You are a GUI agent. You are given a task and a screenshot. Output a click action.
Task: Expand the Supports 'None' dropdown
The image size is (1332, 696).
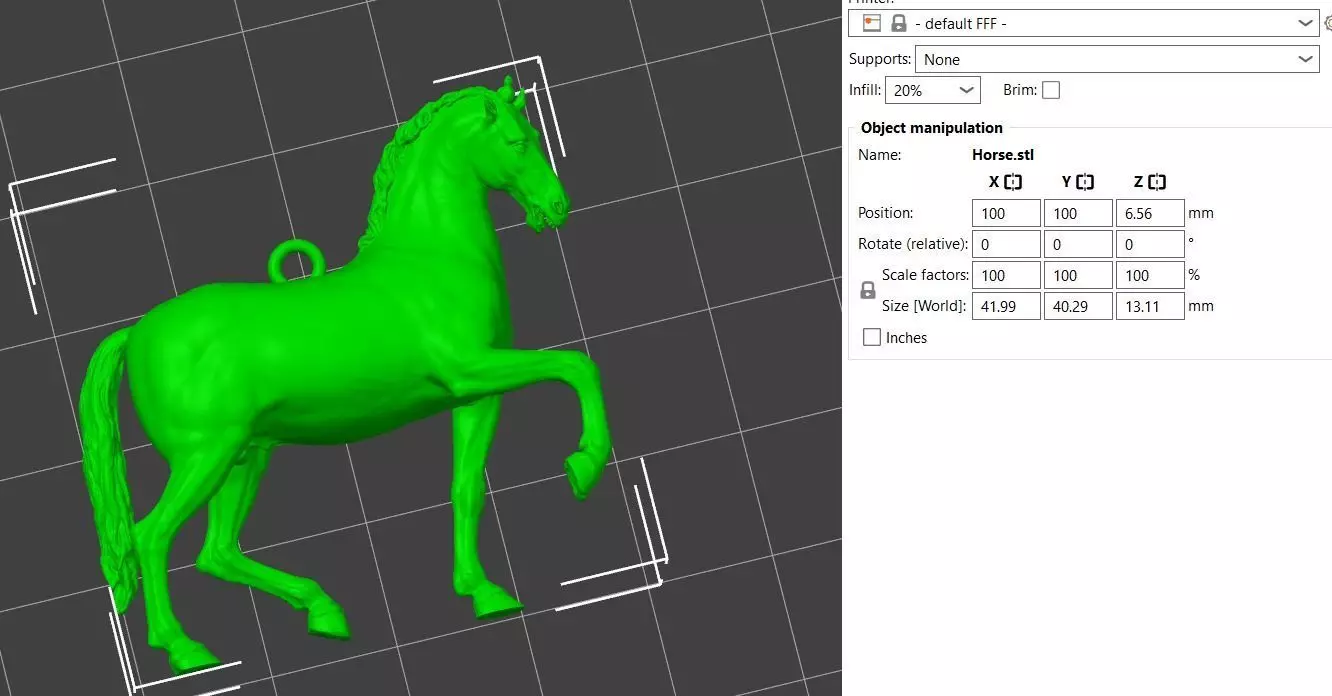tap(1117, 59)
